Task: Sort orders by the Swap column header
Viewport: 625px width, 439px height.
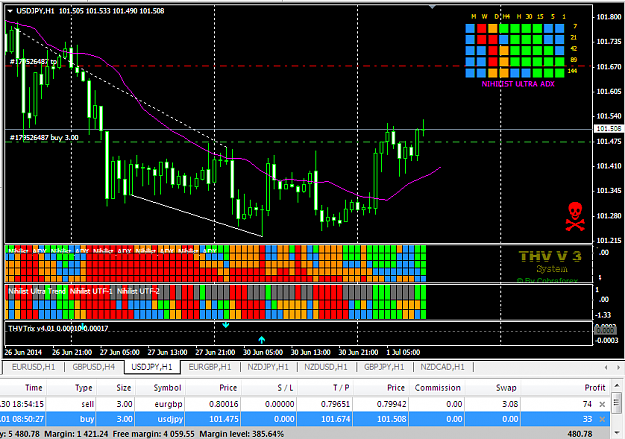Action: 506,388
